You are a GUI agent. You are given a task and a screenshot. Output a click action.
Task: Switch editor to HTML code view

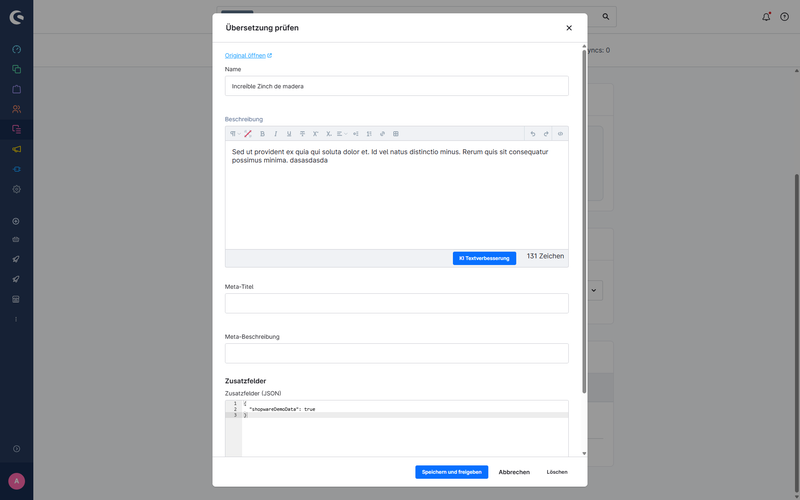click(x=560, y=134)
